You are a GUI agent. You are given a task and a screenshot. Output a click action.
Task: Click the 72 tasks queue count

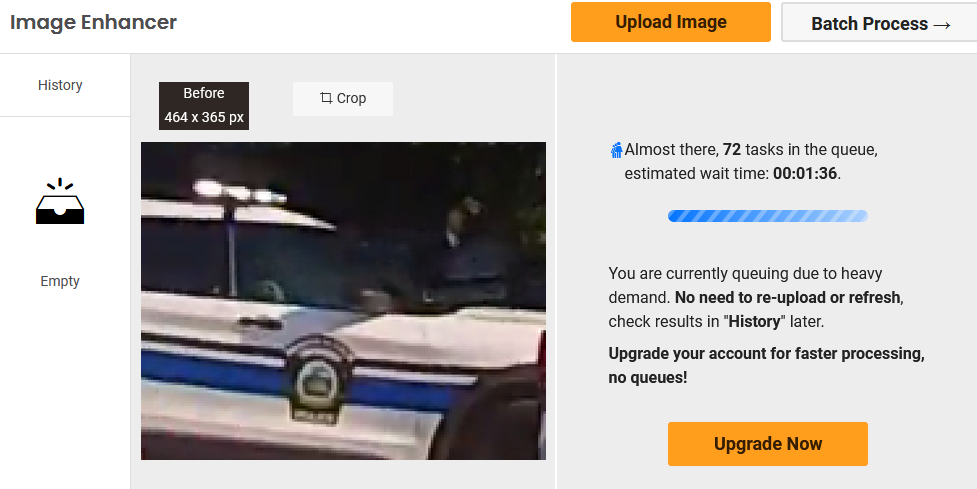coord(732,150)
